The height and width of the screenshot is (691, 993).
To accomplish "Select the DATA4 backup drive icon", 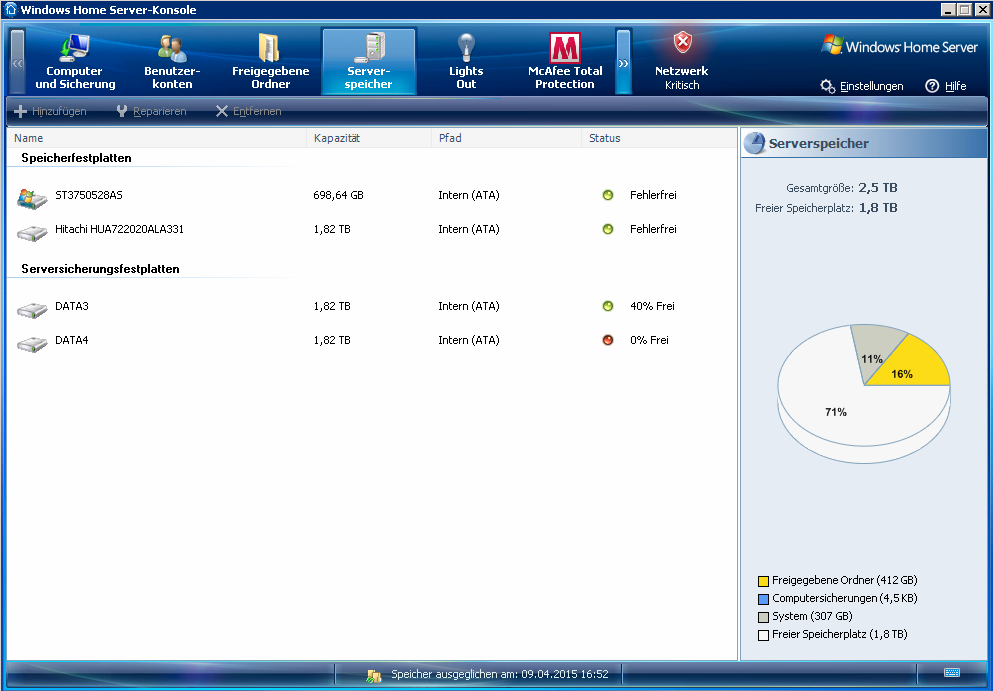I will pyautogui.click(x=32, y=343).
